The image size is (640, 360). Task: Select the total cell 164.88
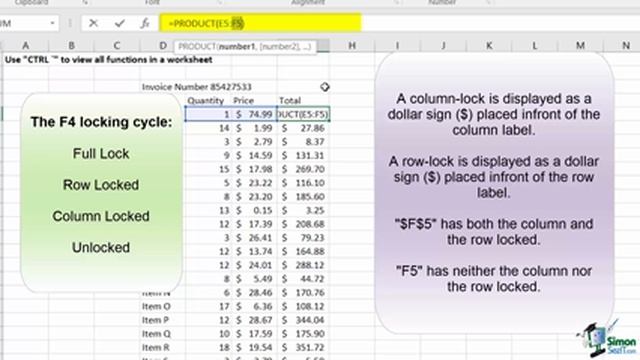click(303, 251)
